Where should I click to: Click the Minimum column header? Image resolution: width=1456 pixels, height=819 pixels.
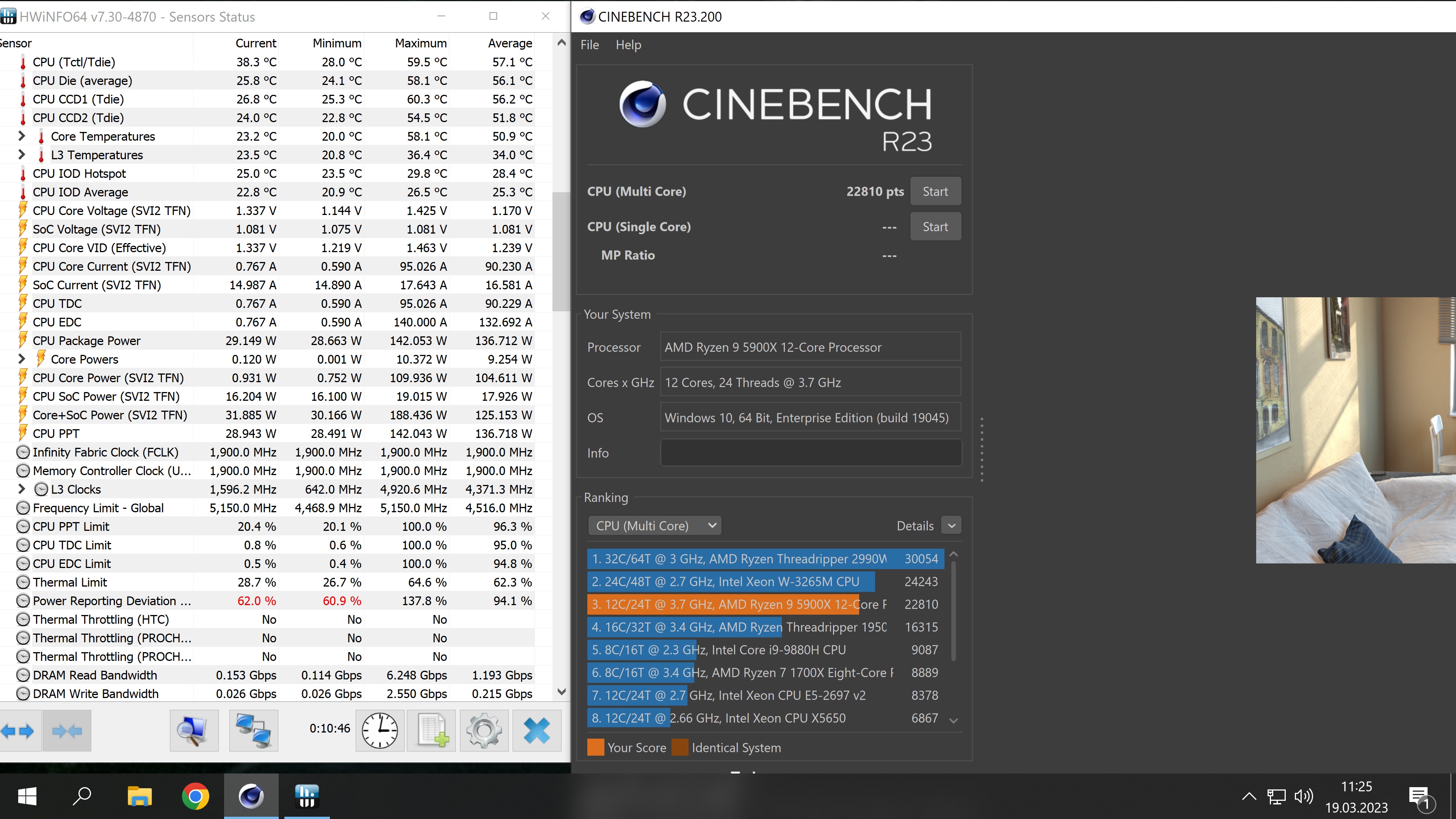click(337, 43)
